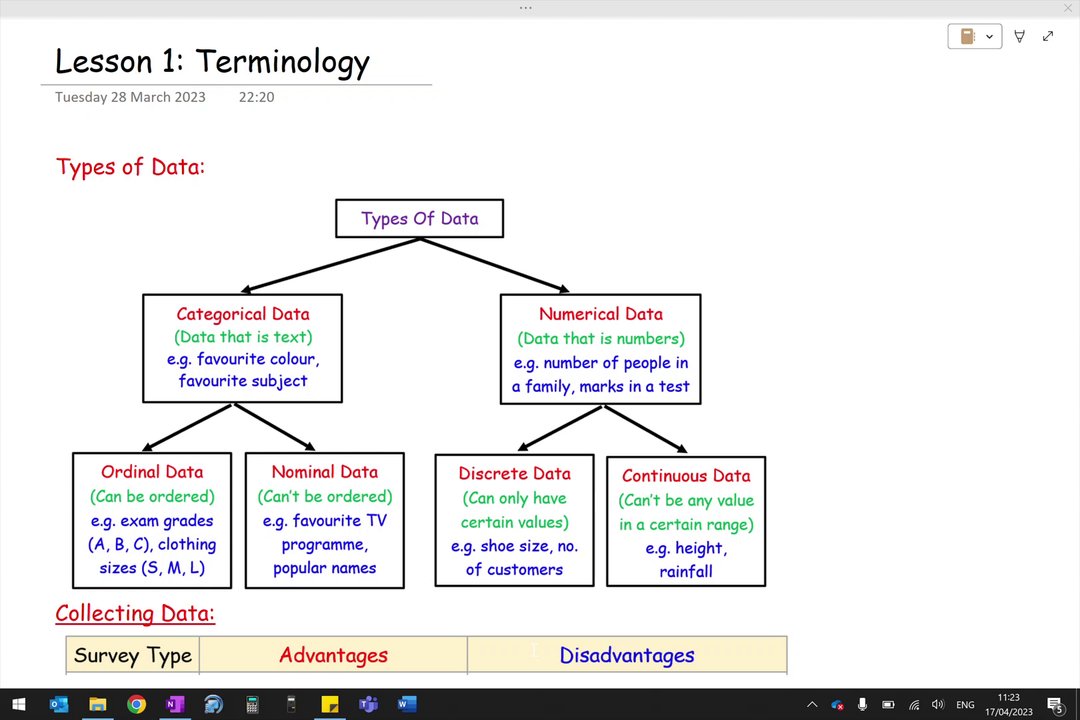Click the text (Can't be ordered)
This screenshot has width=1080, height=720.
click(324, 496)
